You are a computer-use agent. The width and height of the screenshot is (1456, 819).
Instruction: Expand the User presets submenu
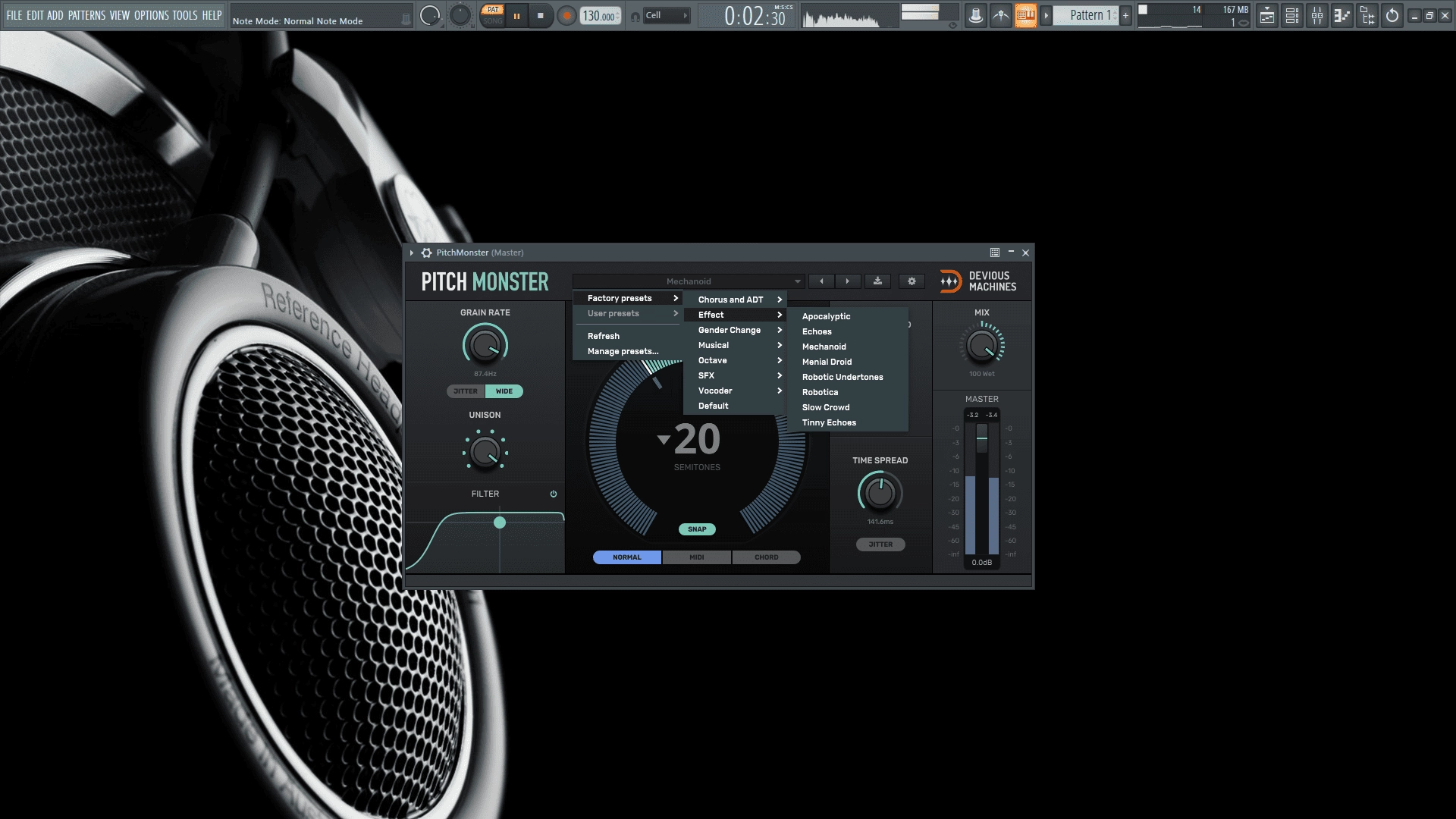pyautogui.click(x=627, y=314)
